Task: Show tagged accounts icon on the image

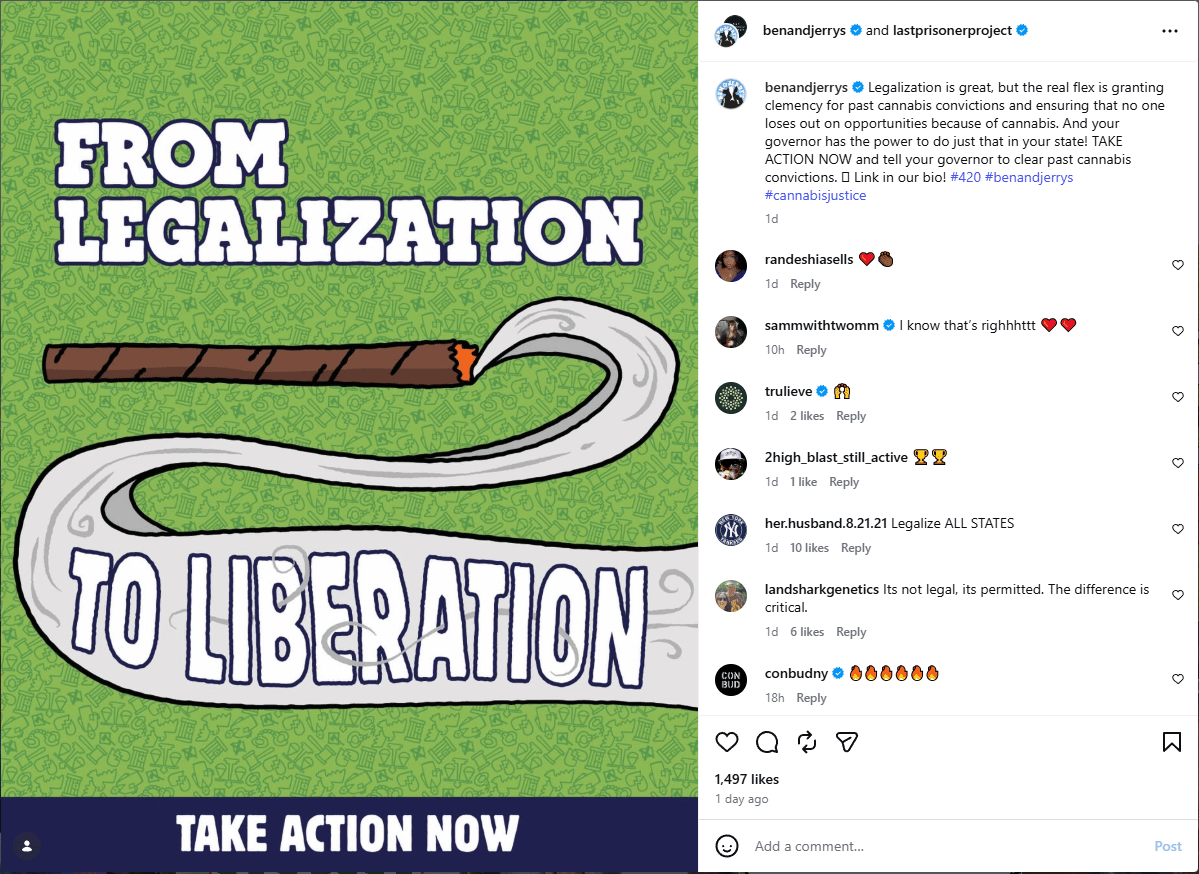Action: point(27,846)
